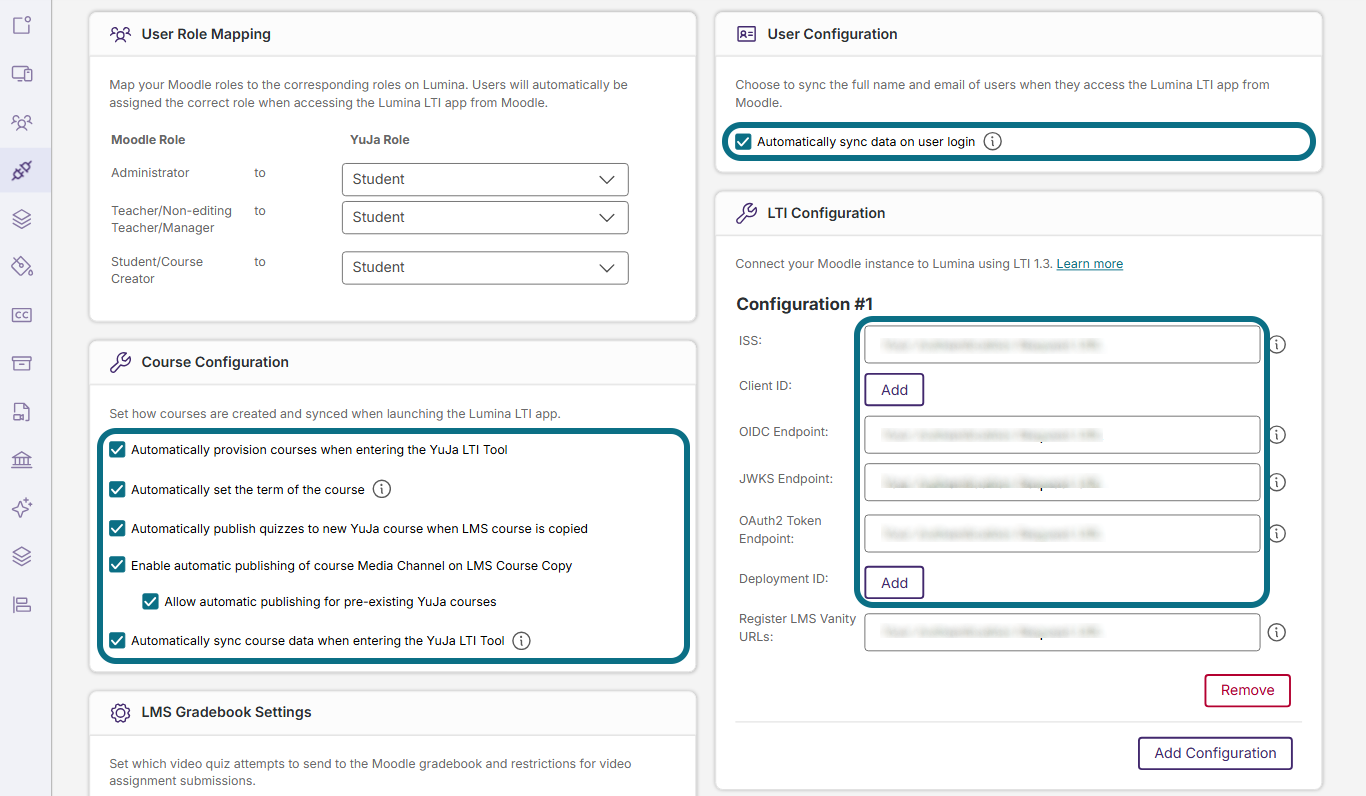
Task: Click the info icon next to OIDC Endpoint field
Action: [1277, 435]
